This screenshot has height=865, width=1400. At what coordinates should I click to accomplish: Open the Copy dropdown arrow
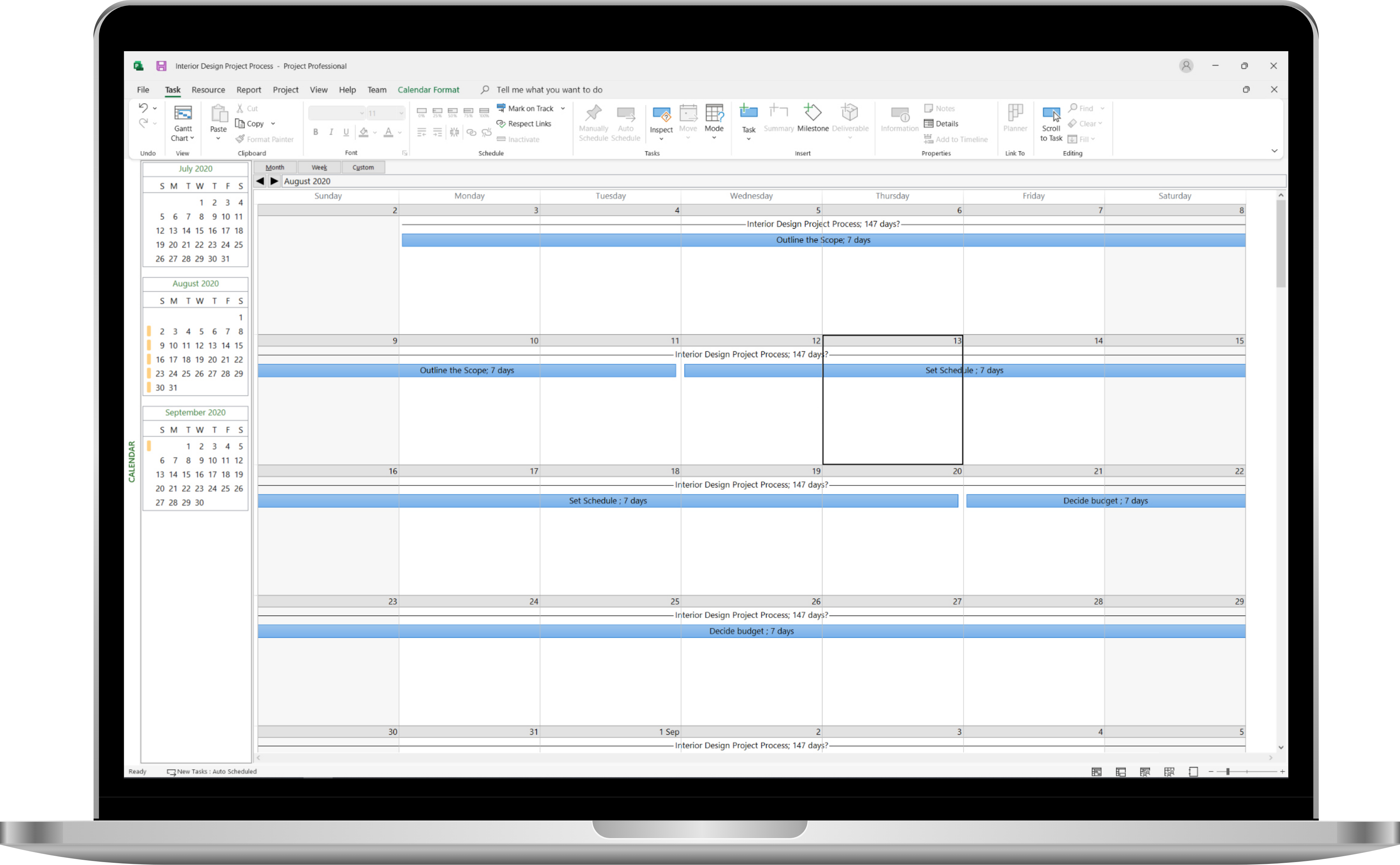(273, 124)
